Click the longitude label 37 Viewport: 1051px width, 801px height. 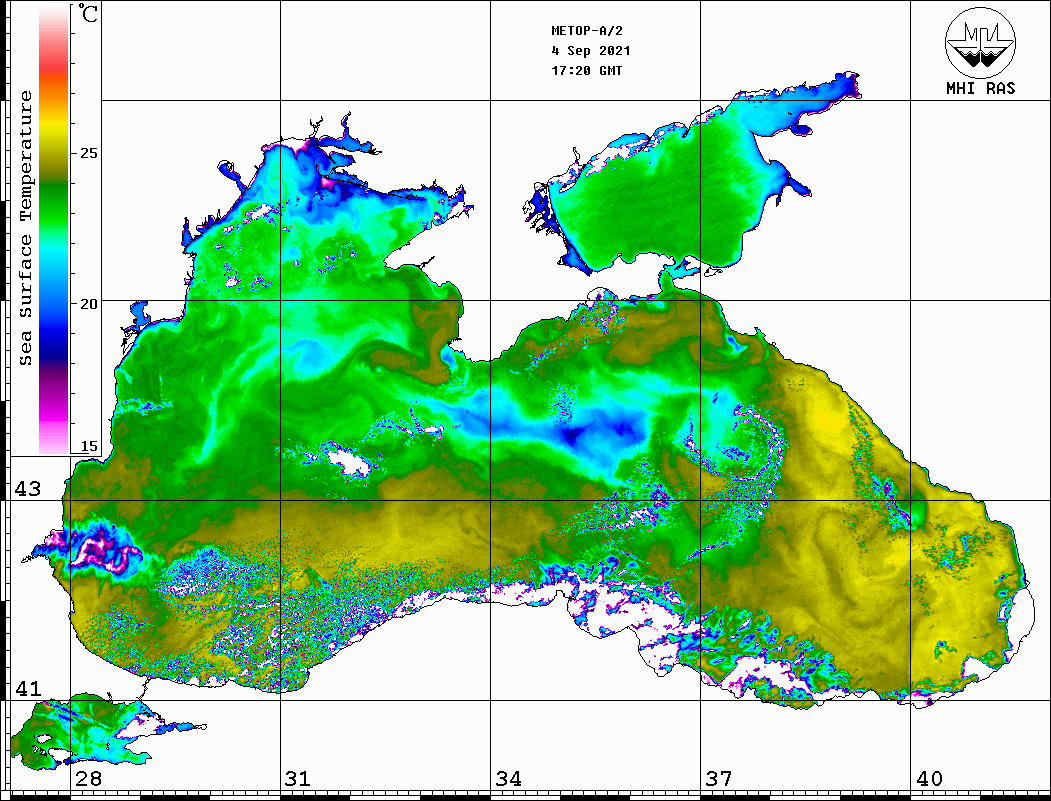click(x=719, y=779)
